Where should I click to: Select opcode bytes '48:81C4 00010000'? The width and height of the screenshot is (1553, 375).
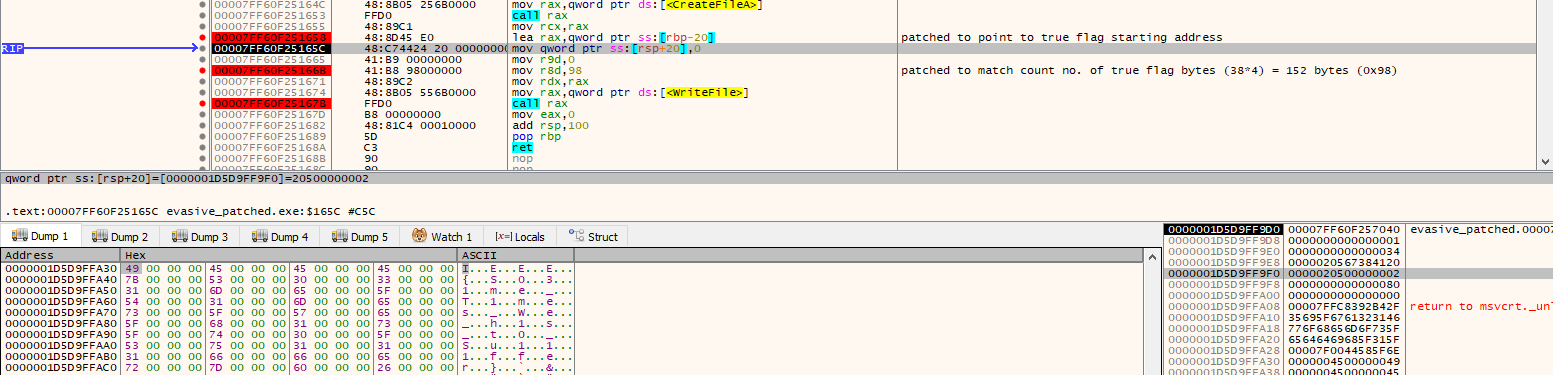[x=420, y=125]
